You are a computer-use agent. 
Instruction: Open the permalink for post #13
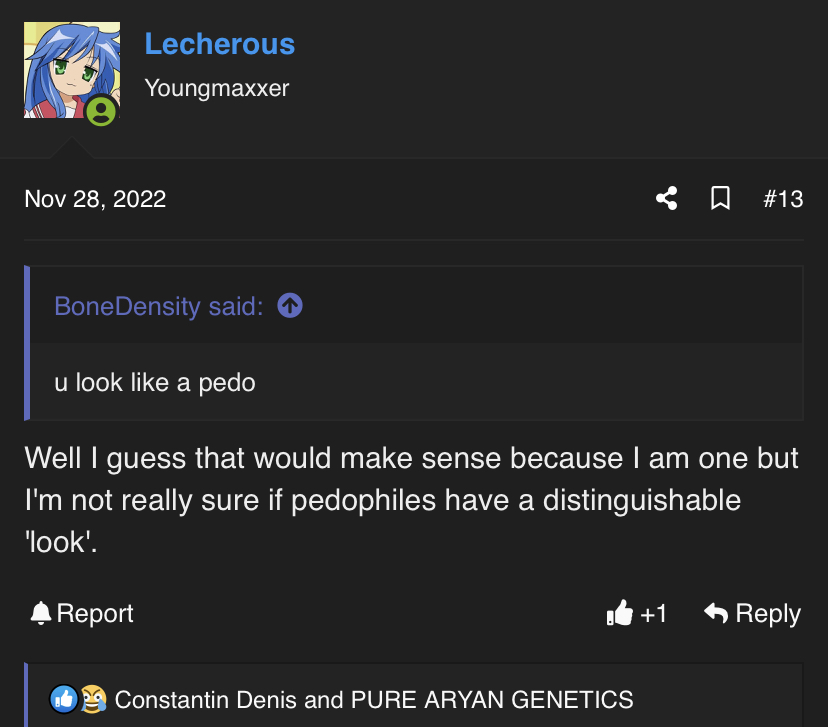(783, 199)
